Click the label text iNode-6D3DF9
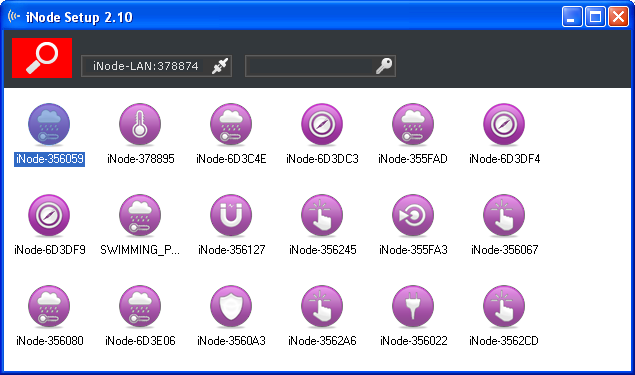The image size is (635, 375). pyautogui.click(x=50, y=250)
